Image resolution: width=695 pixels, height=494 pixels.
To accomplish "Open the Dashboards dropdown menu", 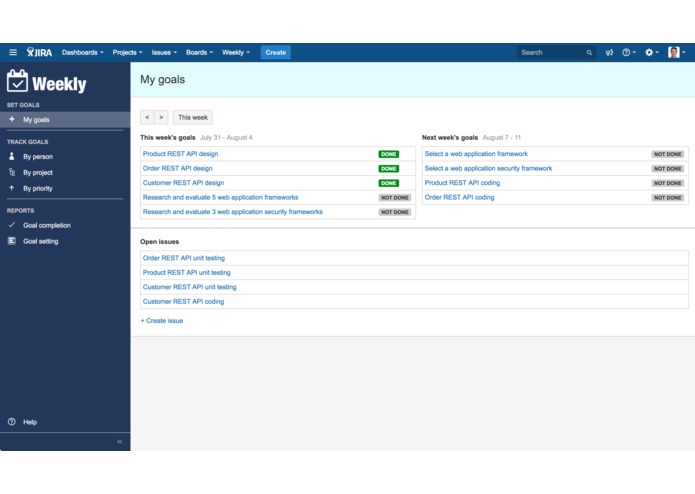I will click(x=82, y=52).
